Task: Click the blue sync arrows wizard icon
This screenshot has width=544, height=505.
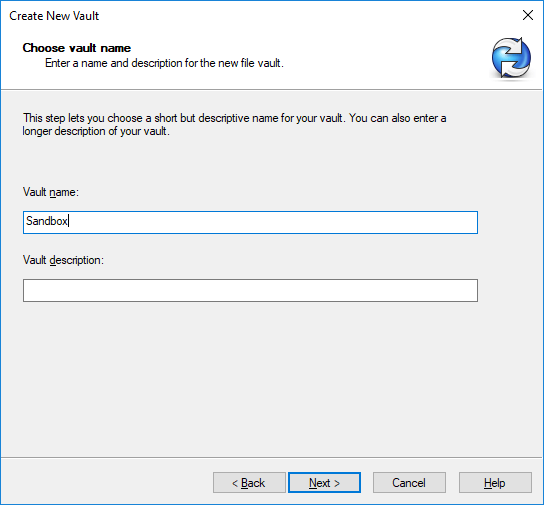Action: (511, 58)
